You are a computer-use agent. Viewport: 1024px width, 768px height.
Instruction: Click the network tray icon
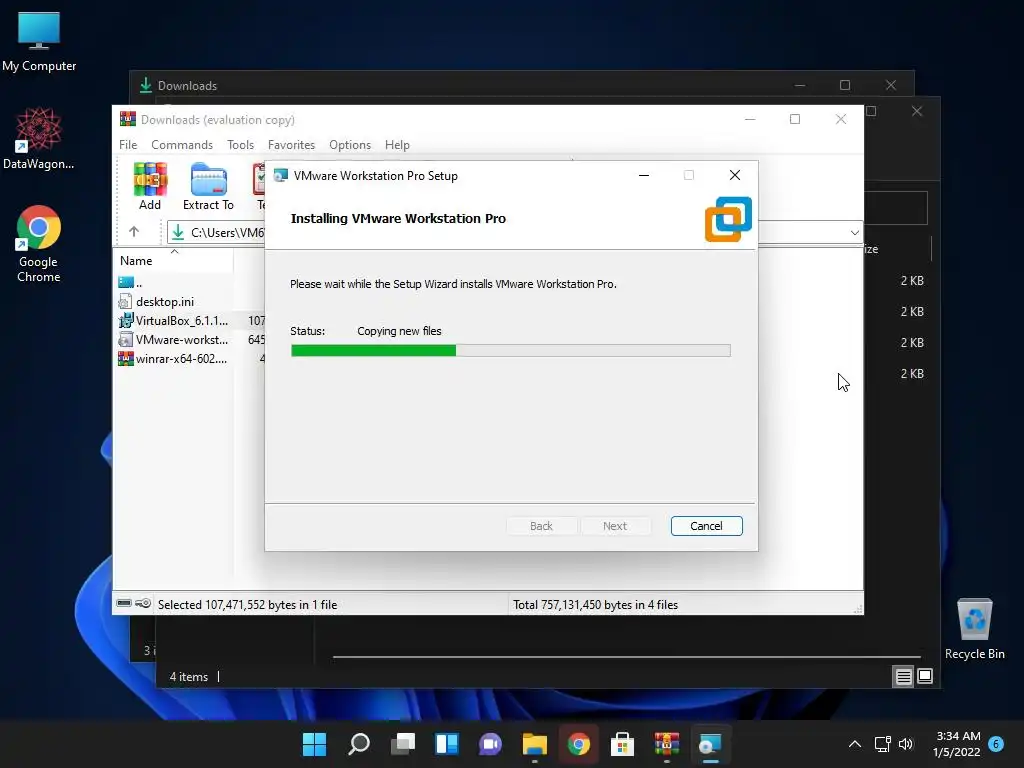pyautogui.click(x=882, y=744)
